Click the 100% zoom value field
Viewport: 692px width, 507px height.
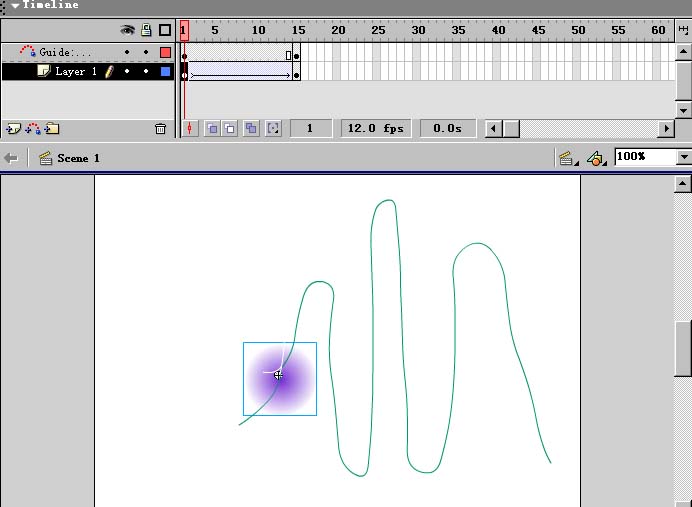[646, 157]
